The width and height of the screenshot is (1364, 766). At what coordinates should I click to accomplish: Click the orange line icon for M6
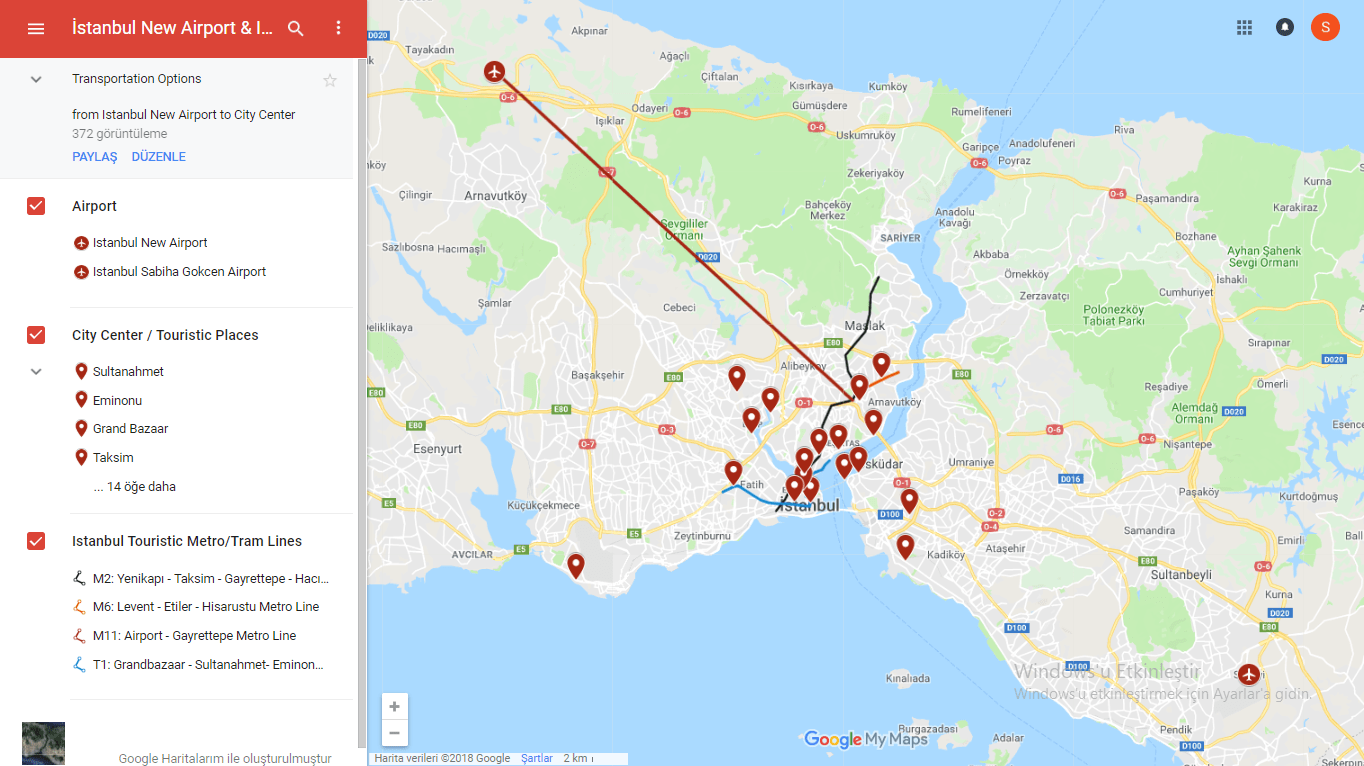(81, 607)
